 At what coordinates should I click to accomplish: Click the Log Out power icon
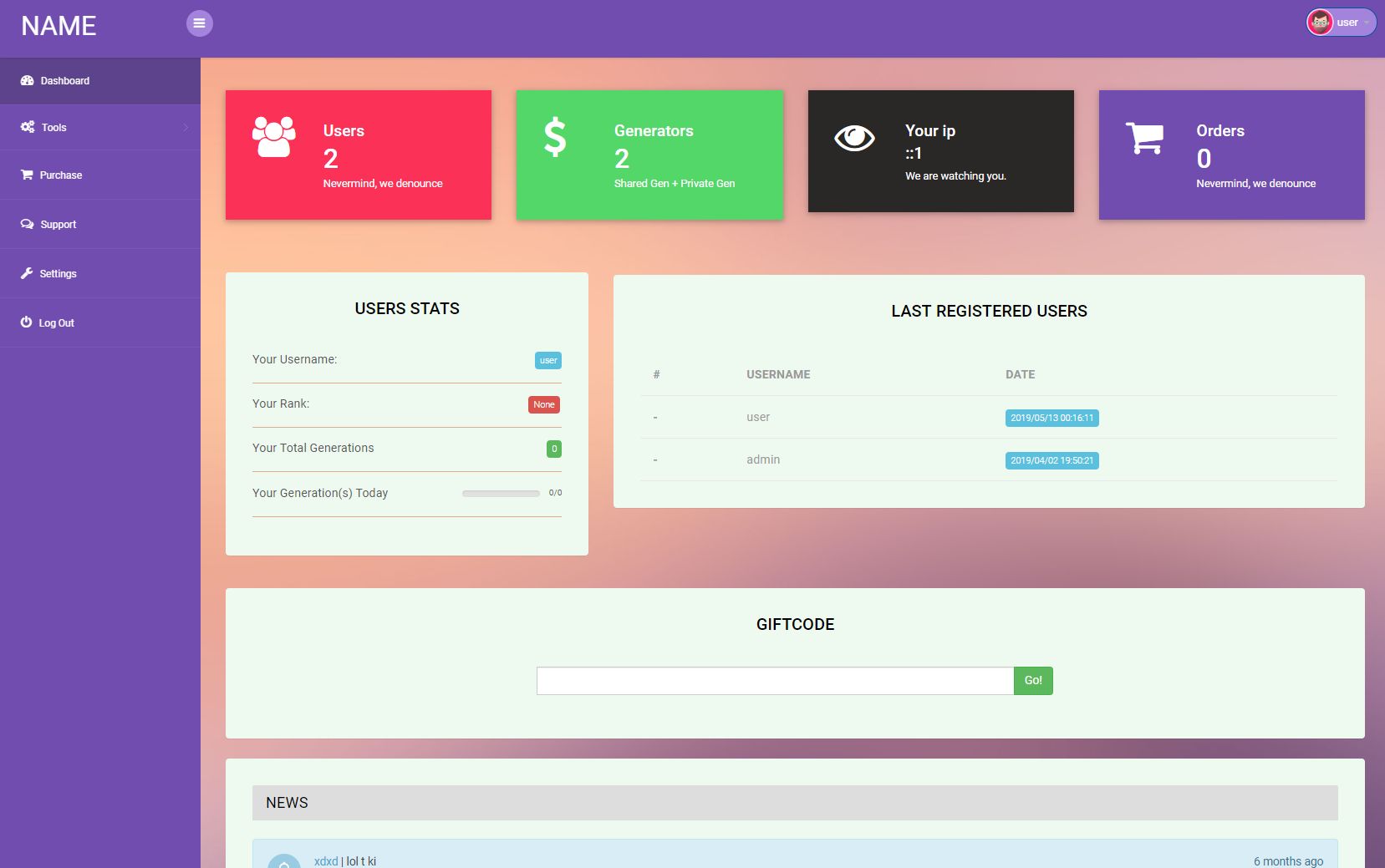[x=26, y=322]
